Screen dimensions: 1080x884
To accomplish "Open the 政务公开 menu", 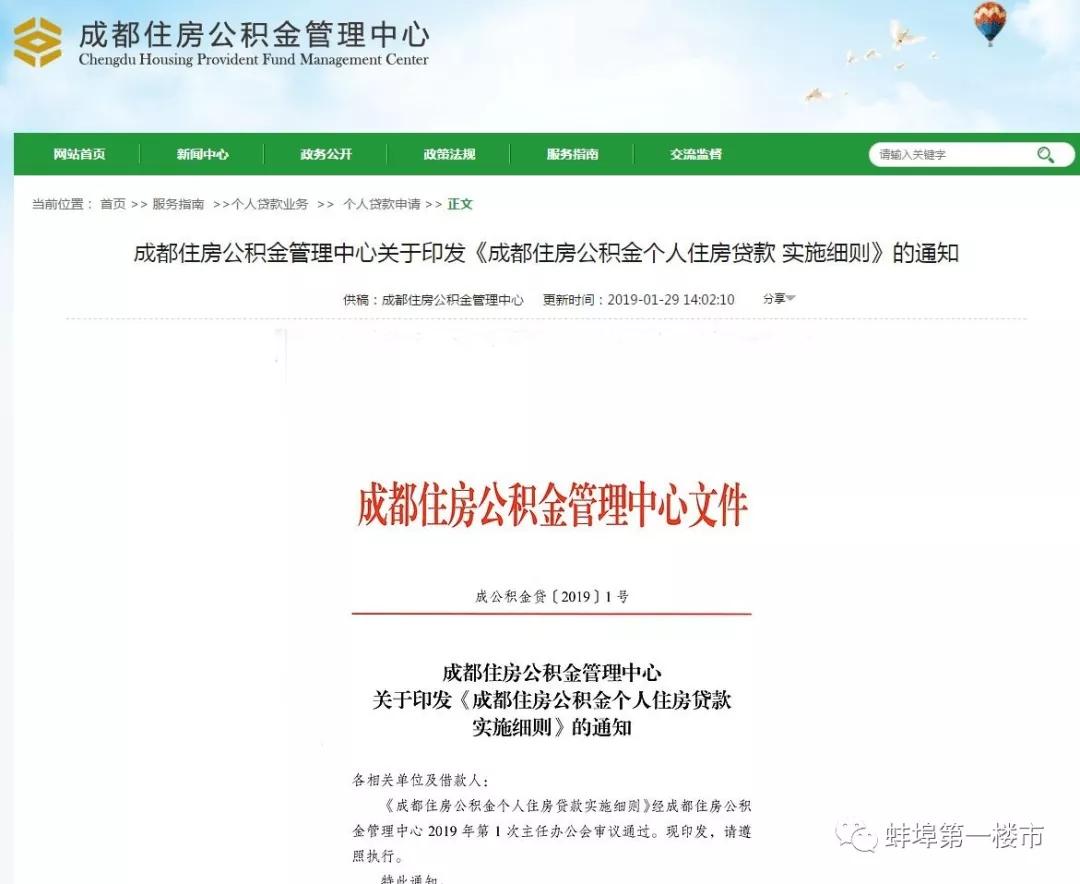I will [326, 154].
